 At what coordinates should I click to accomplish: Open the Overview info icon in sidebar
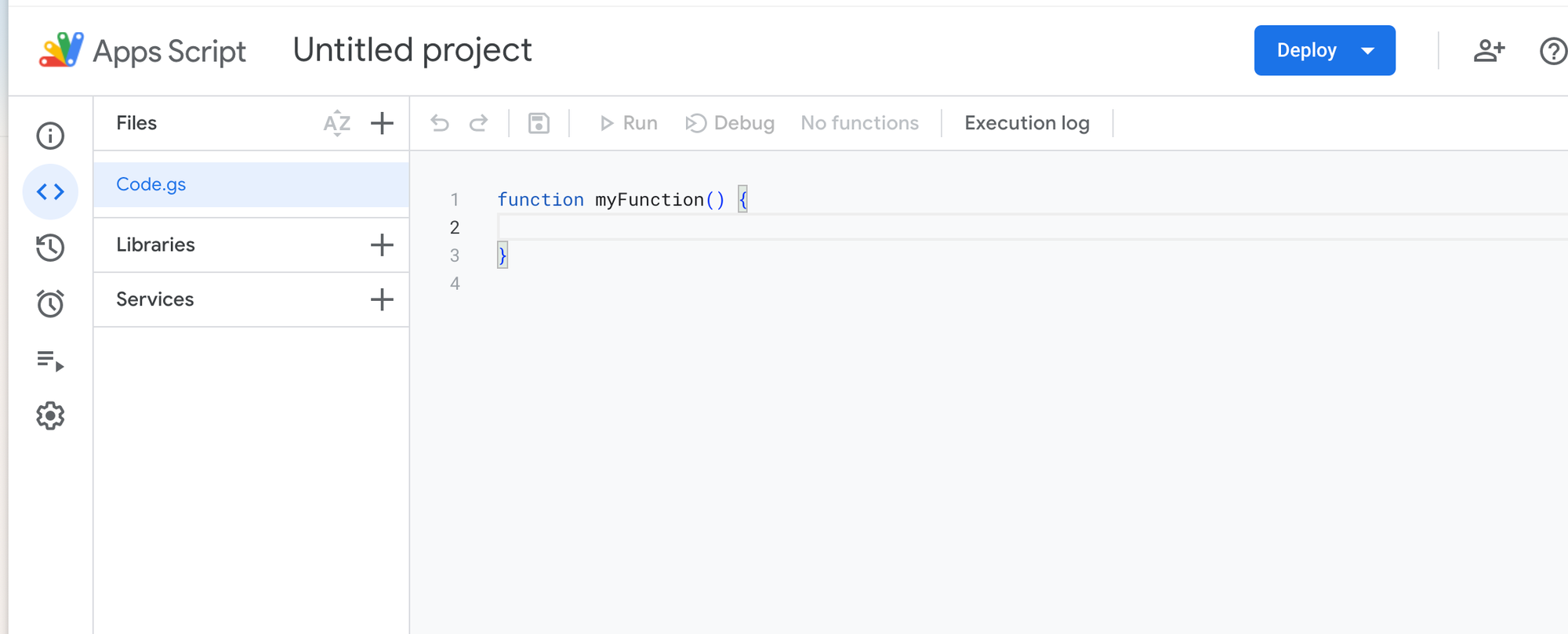click(50, 136)
